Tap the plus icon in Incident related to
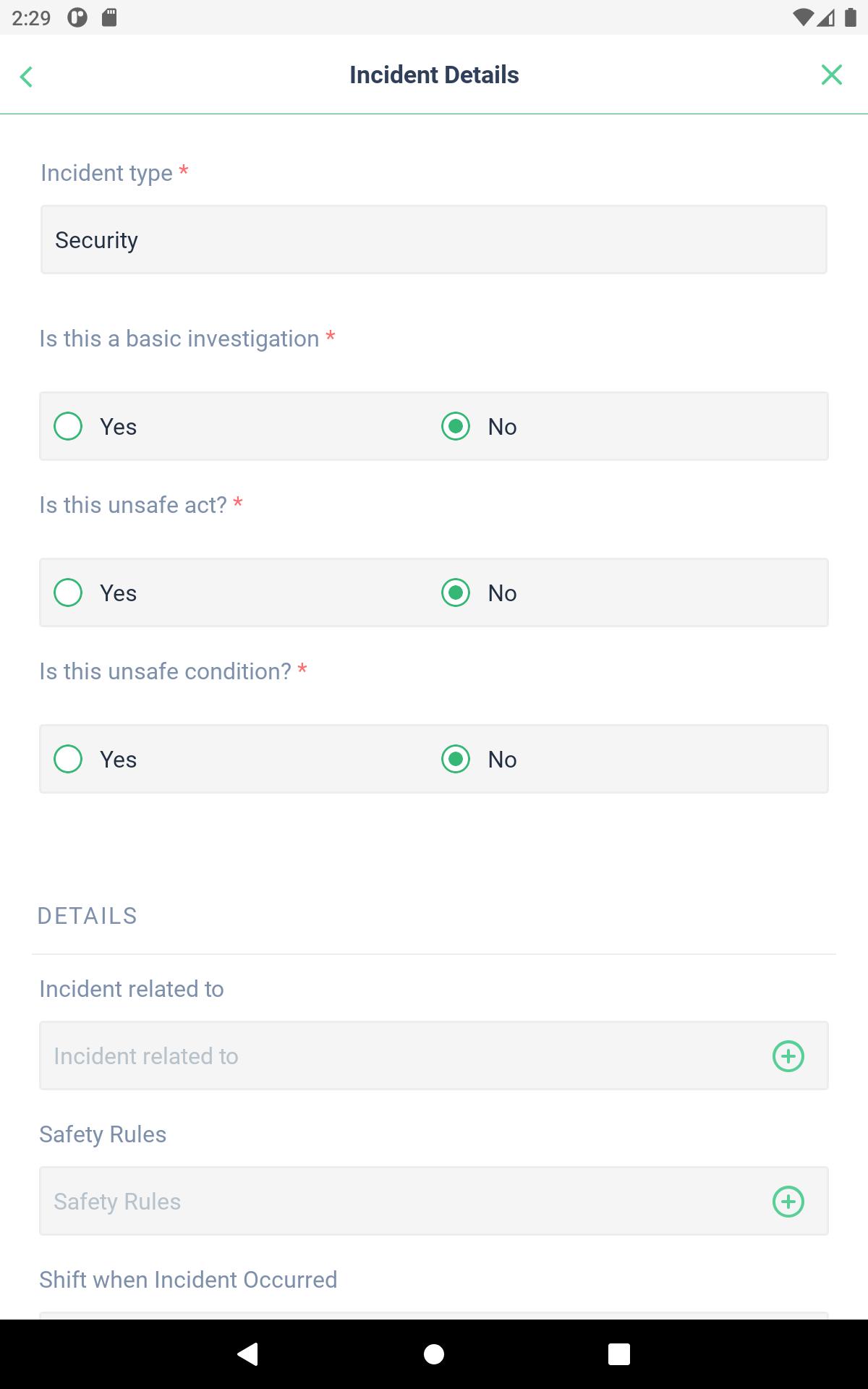Screen dimensions: 868x1389 788,1056
